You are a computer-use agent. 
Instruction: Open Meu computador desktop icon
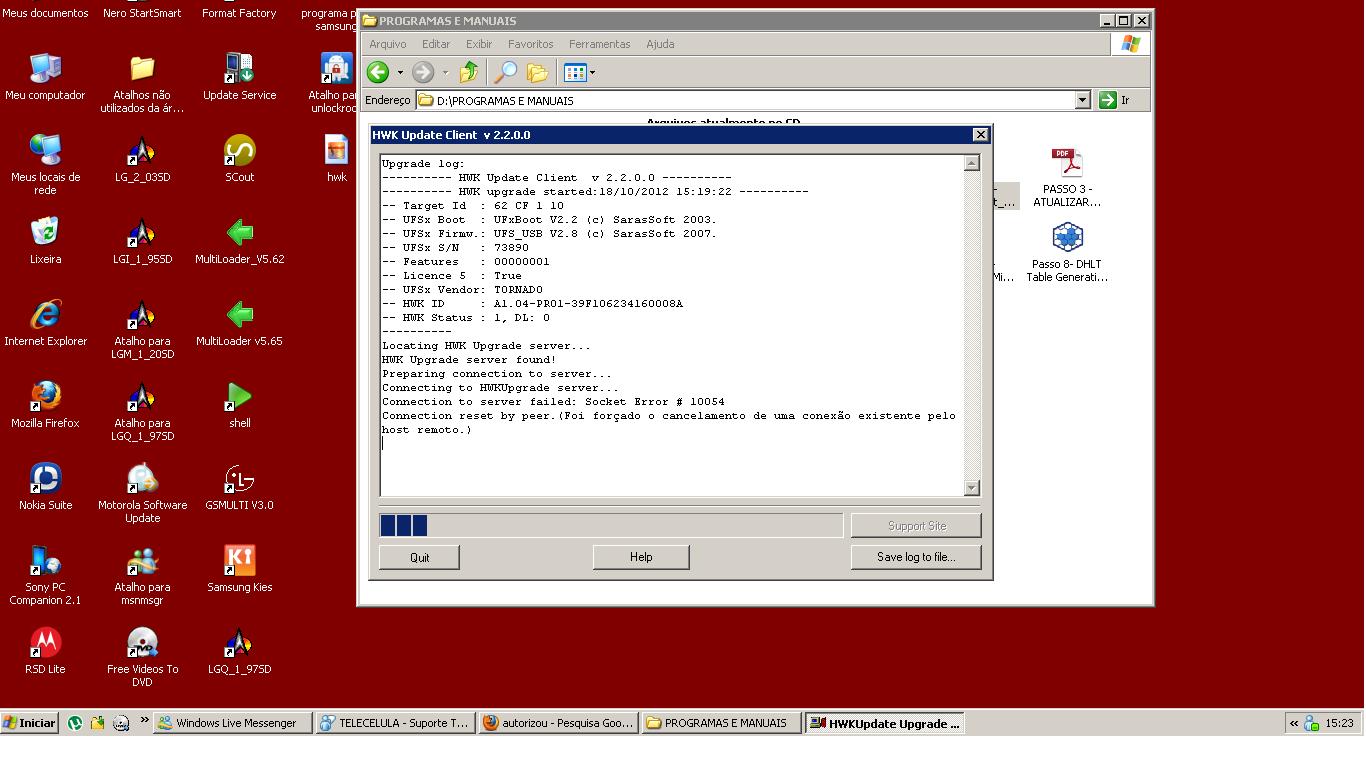click(x=45, y=77)
